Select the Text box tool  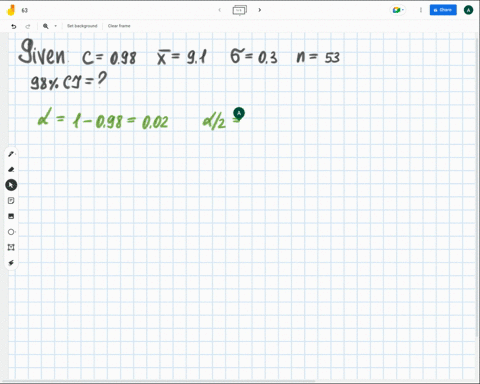[11, 247]
